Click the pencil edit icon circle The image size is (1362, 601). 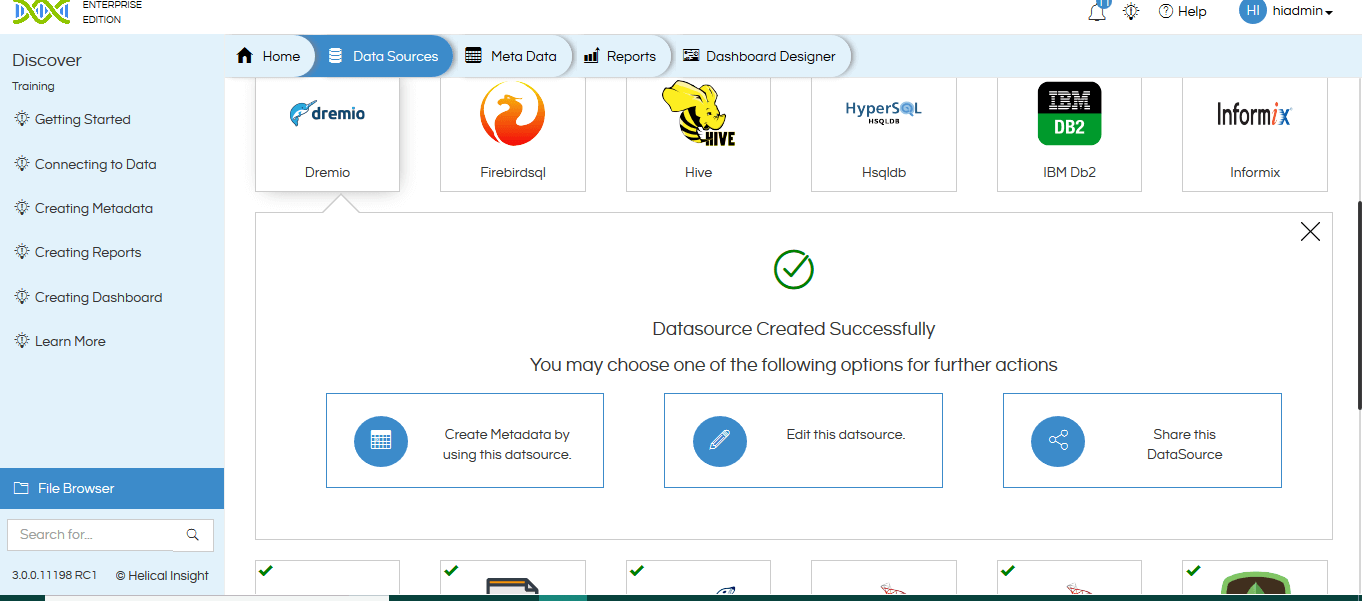pos(720,440)
